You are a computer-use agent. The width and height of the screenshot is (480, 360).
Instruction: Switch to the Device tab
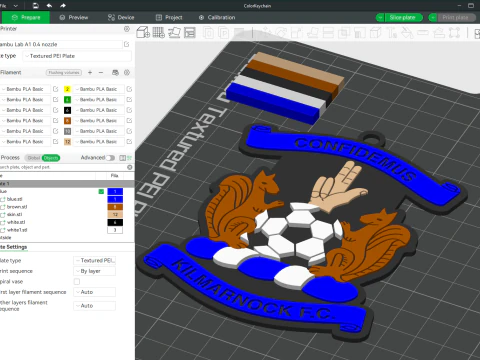point(121,17)
